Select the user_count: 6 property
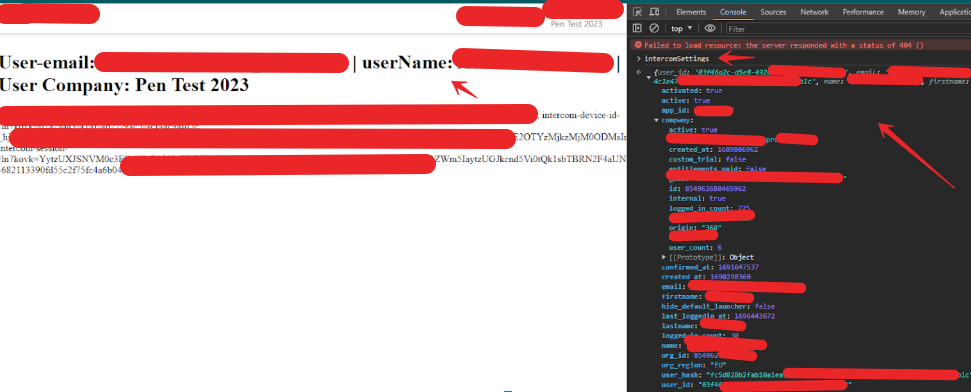971x392 pixels. coord(695,247)
